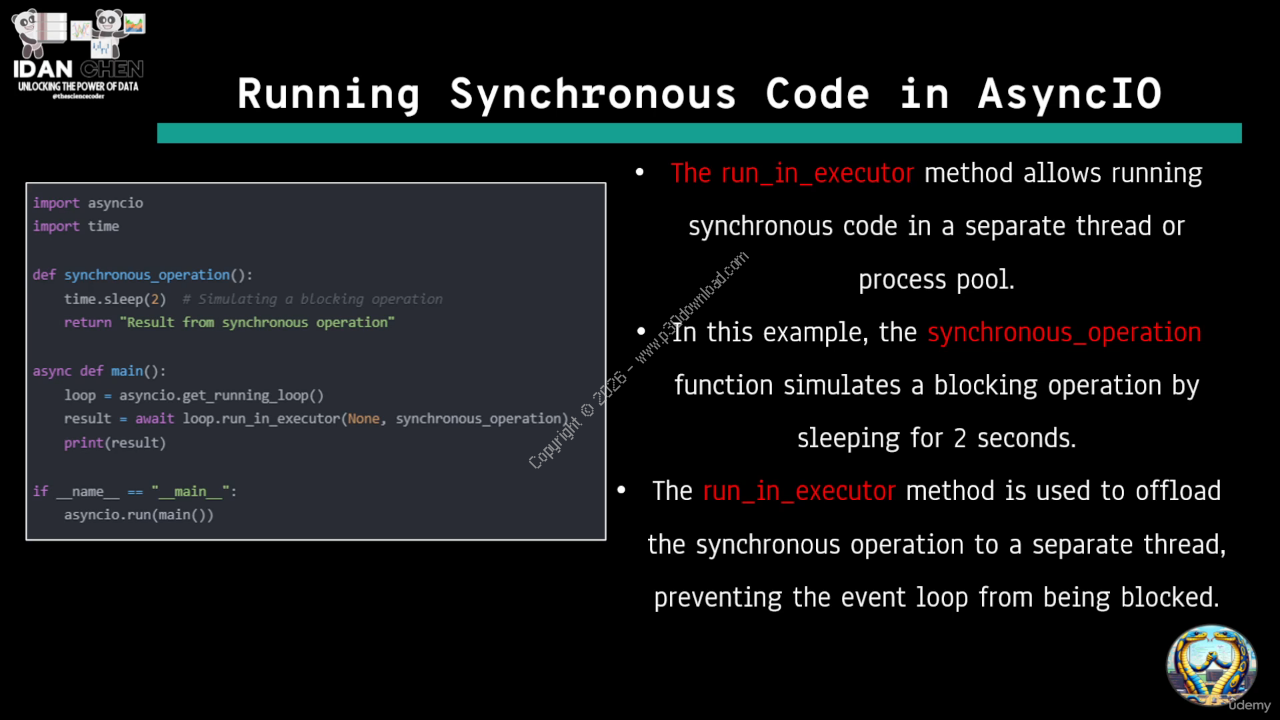This screenshot has height=720, width=1280.
Task: Click the 'async def main()' code line
Action: pos(99,371)
